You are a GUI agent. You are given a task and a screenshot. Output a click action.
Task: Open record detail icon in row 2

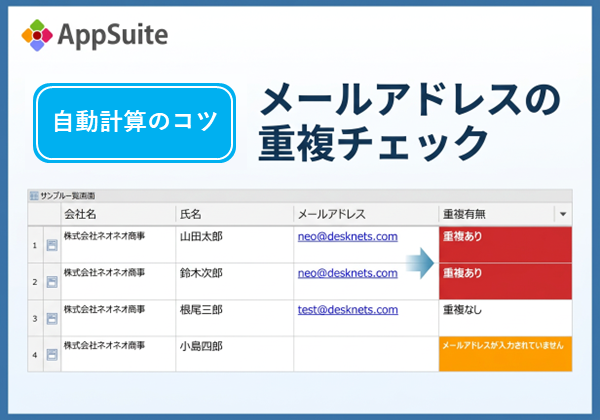click(52, 282)
